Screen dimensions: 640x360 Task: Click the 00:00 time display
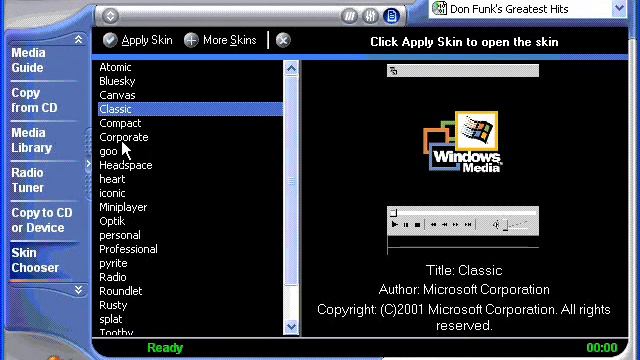pos(602,348)
